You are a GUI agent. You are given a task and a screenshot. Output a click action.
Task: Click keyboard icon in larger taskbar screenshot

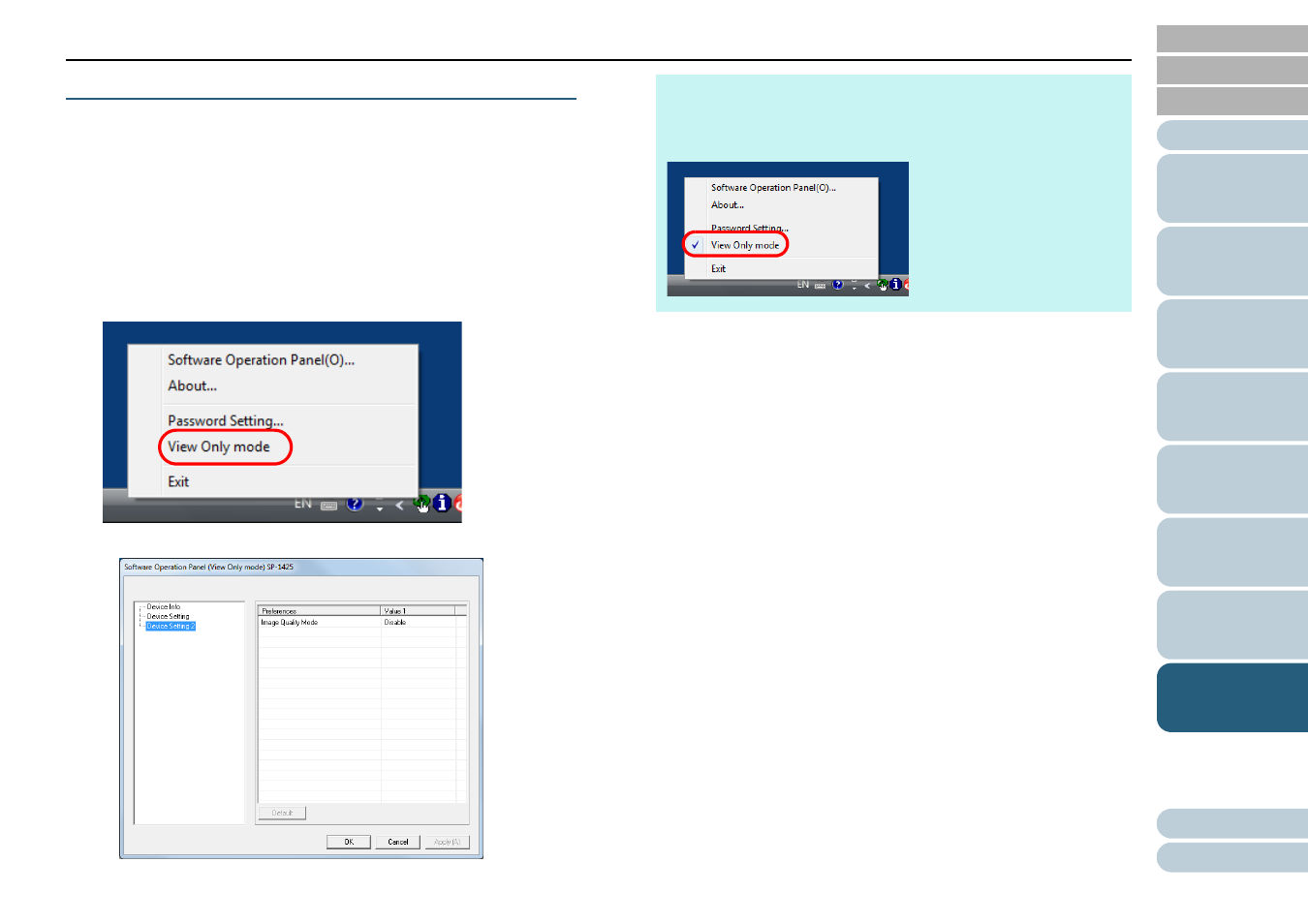click(329, 505)
